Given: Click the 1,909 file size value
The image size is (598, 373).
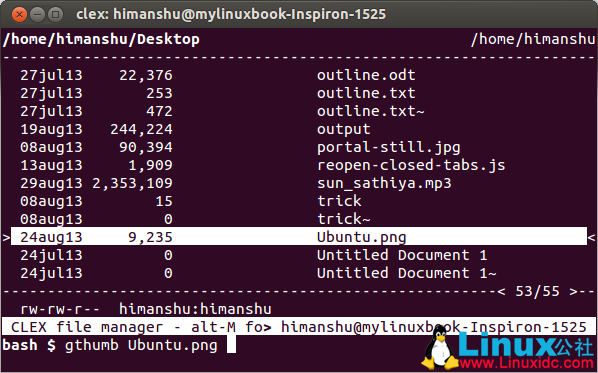Looking at the screenshot, I should pyautogui.click(x=150, y=165).
